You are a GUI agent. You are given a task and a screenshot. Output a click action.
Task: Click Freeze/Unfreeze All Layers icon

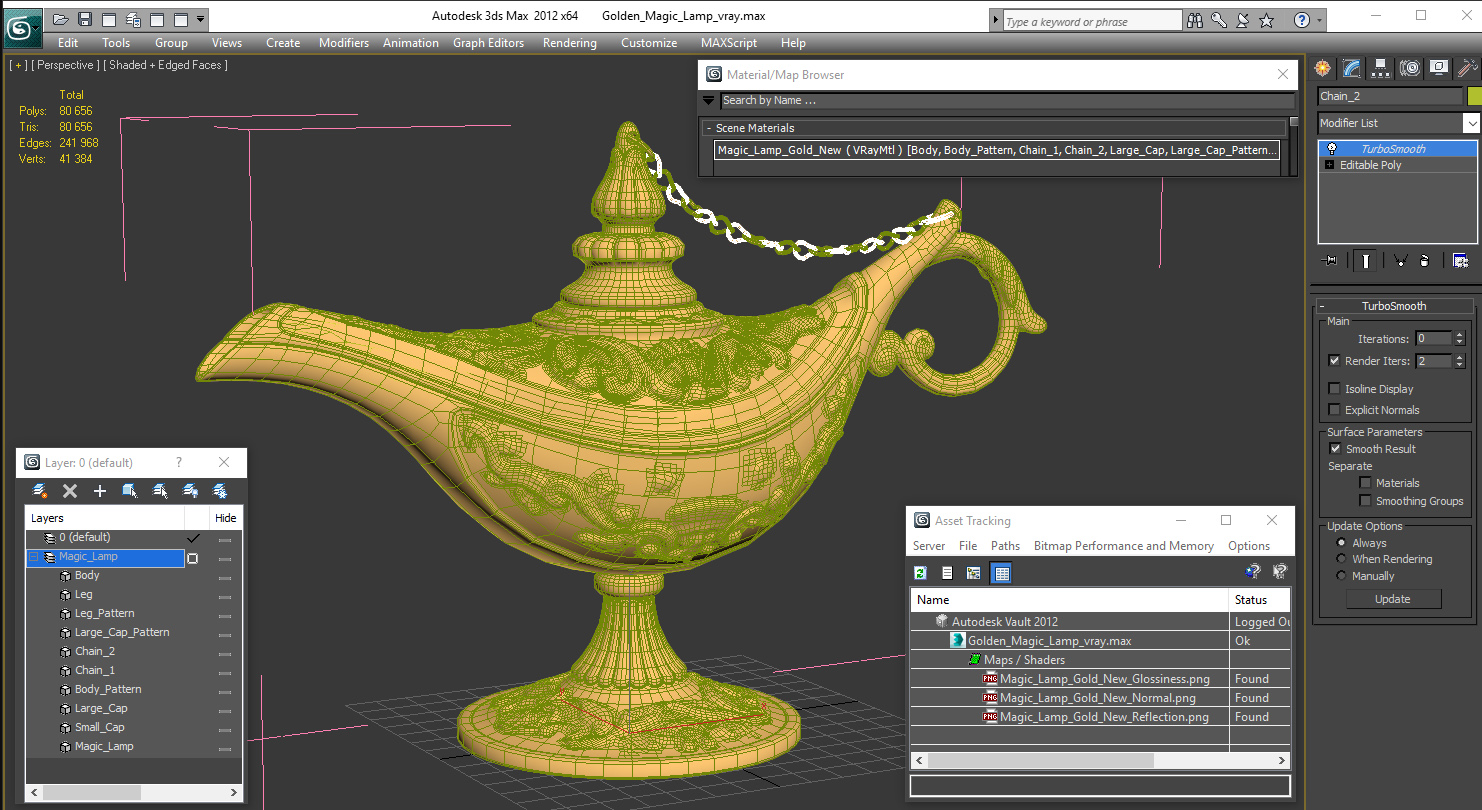[x=220, y=491]
